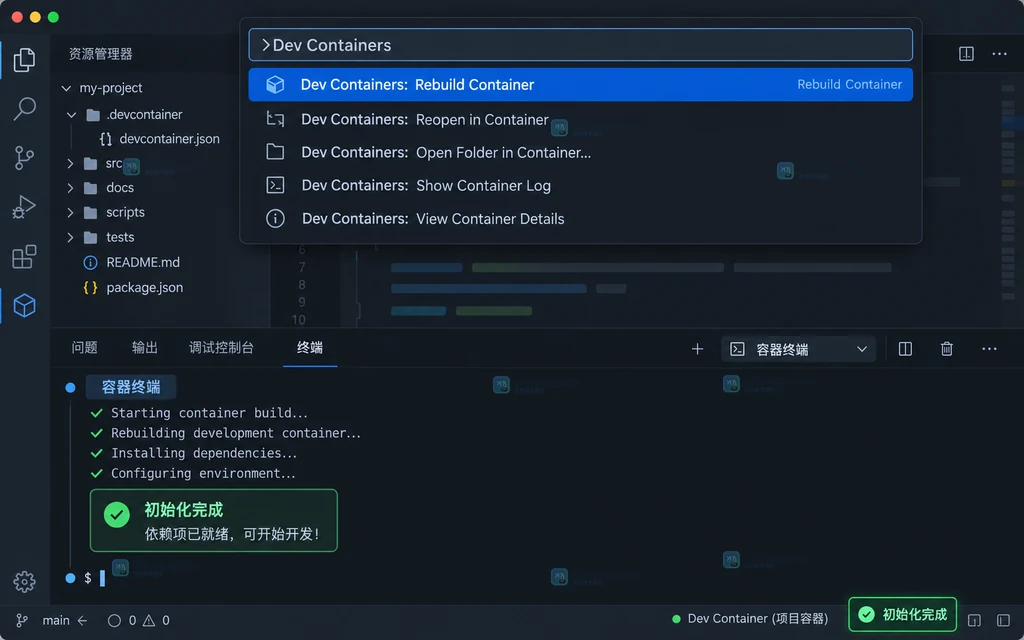Open the Search magnifier in activity bar
Screen dimensions: 1024x640
tap(24, 108)
